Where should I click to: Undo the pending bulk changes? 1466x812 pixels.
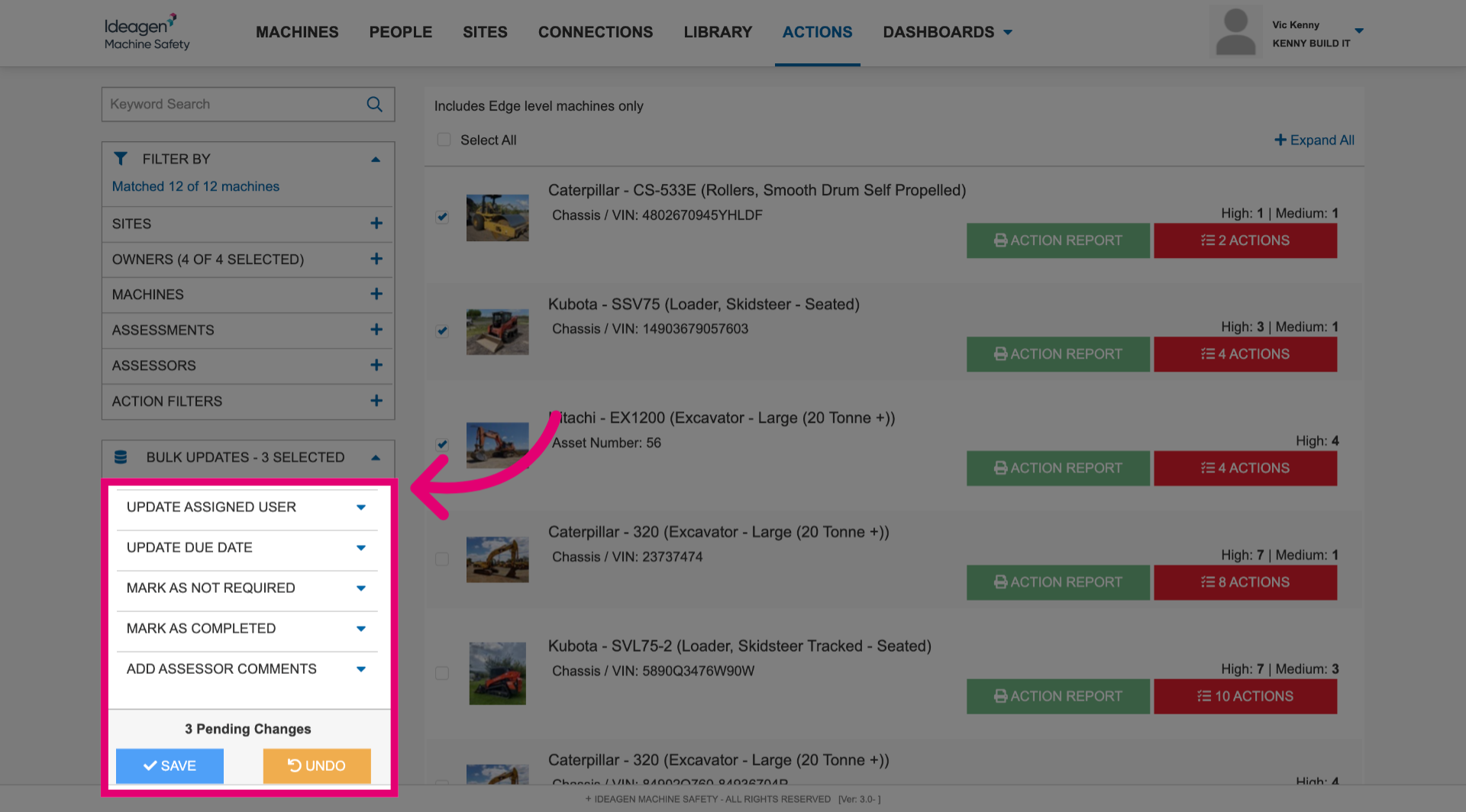[317, 765]
